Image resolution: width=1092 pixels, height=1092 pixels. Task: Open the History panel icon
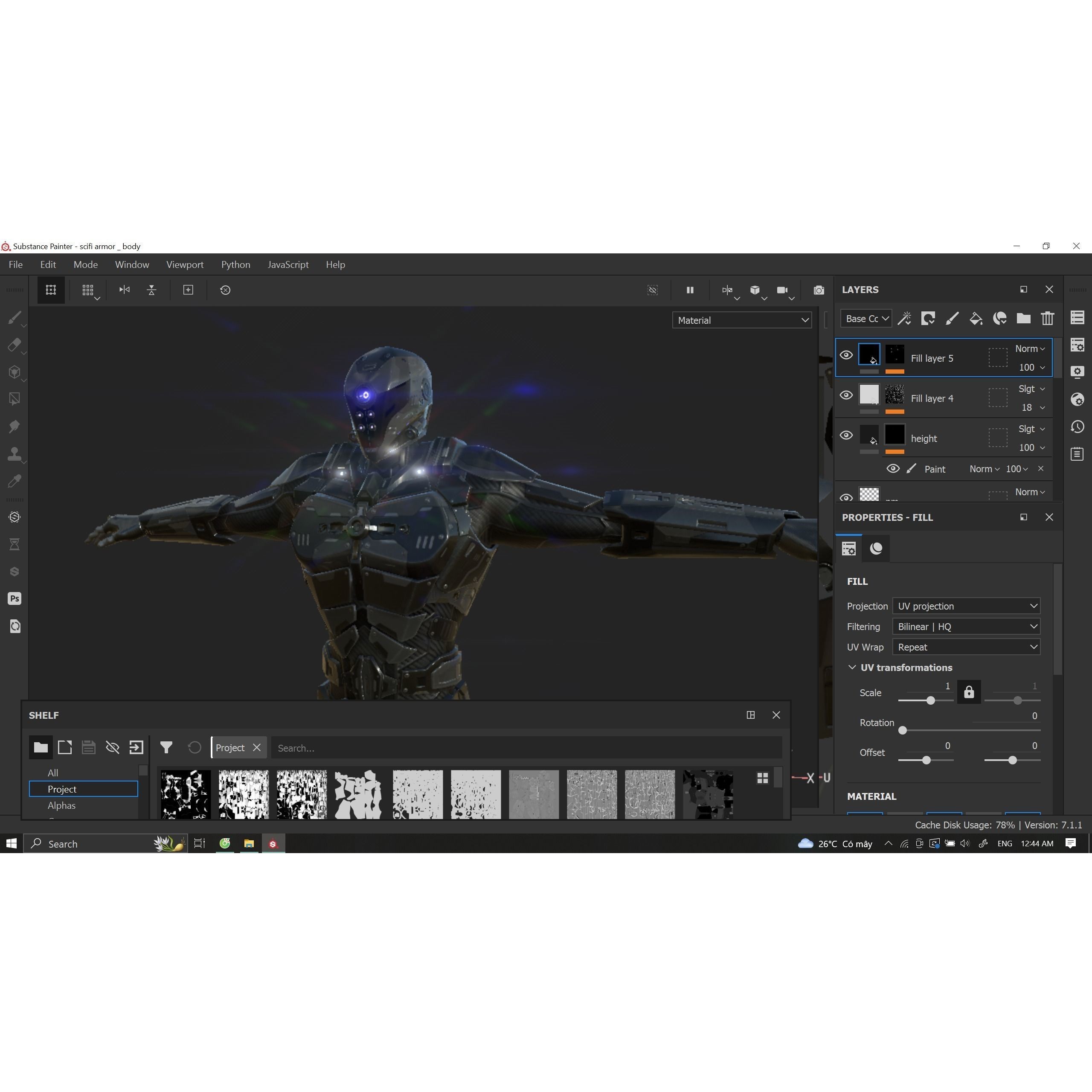1077,427
